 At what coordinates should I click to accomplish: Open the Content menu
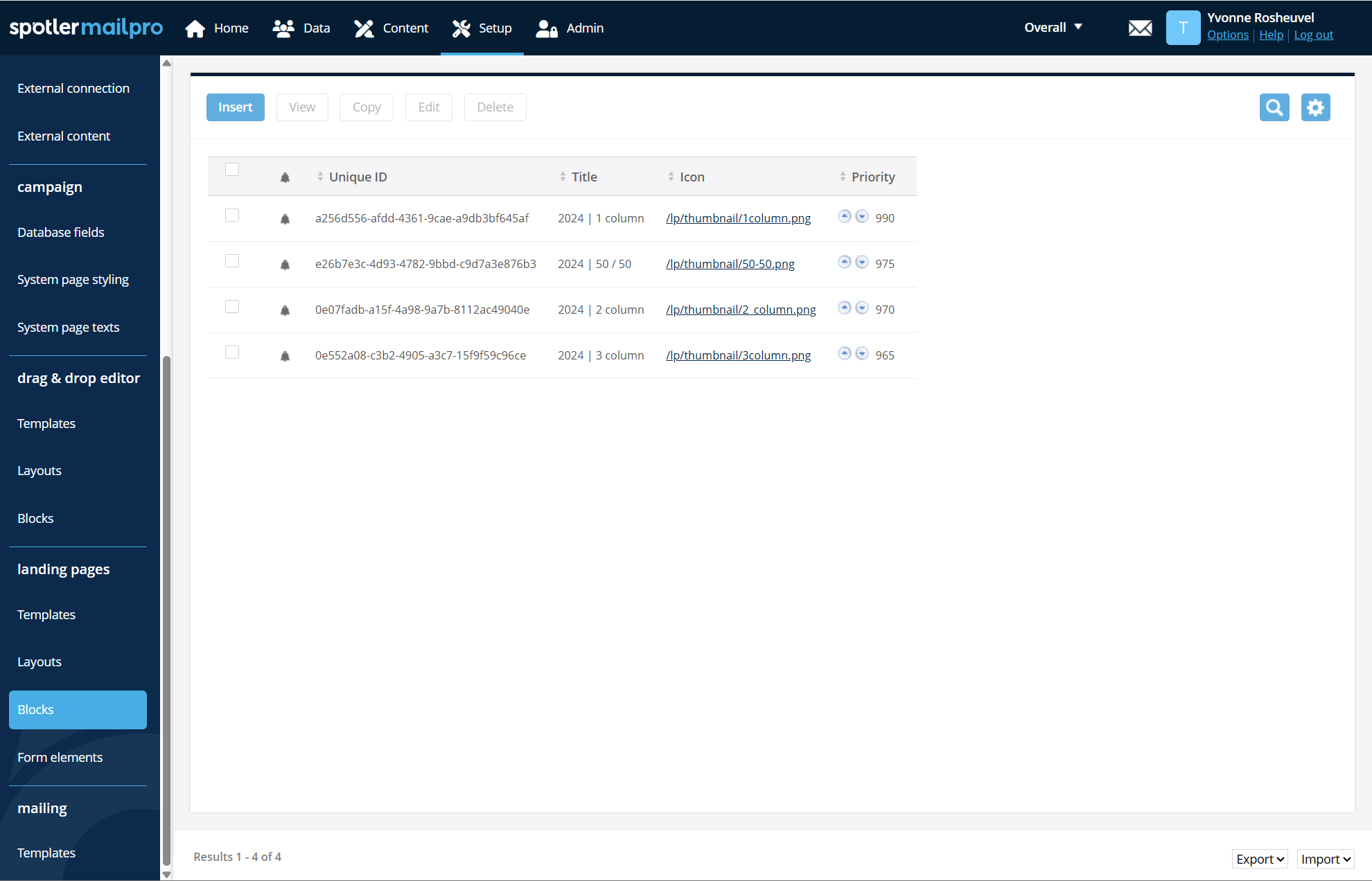(392, 28)
